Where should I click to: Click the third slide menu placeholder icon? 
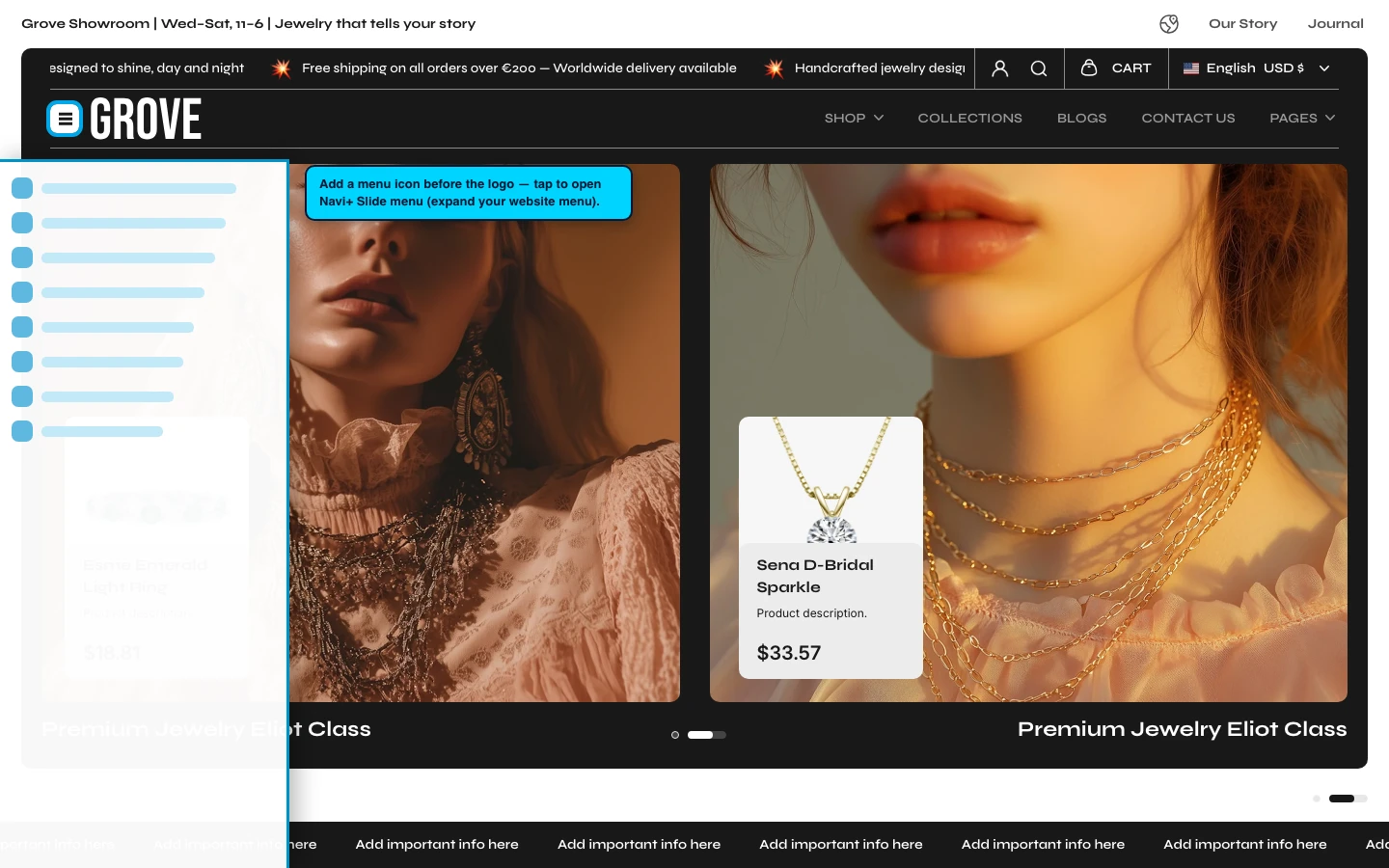pyautogui.click(x=22, y=258)
